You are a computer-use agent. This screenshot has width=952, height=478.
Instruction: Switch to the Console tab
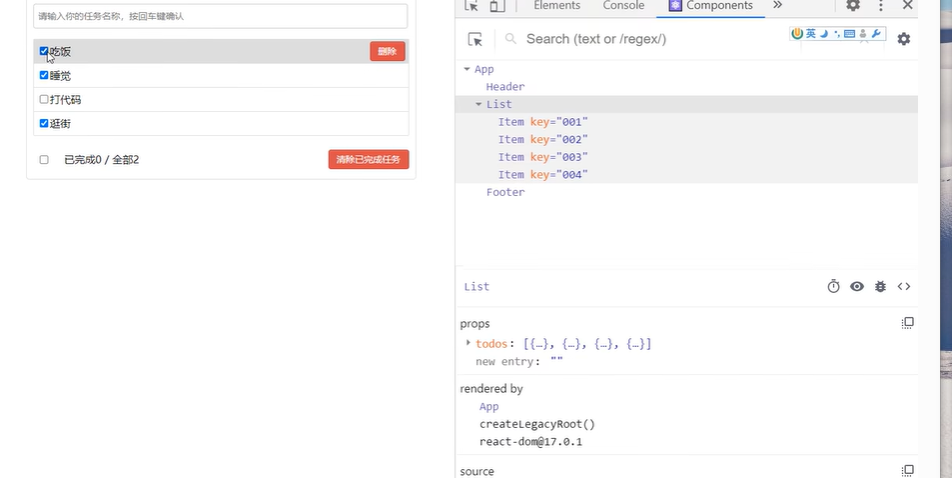point(624,5)
